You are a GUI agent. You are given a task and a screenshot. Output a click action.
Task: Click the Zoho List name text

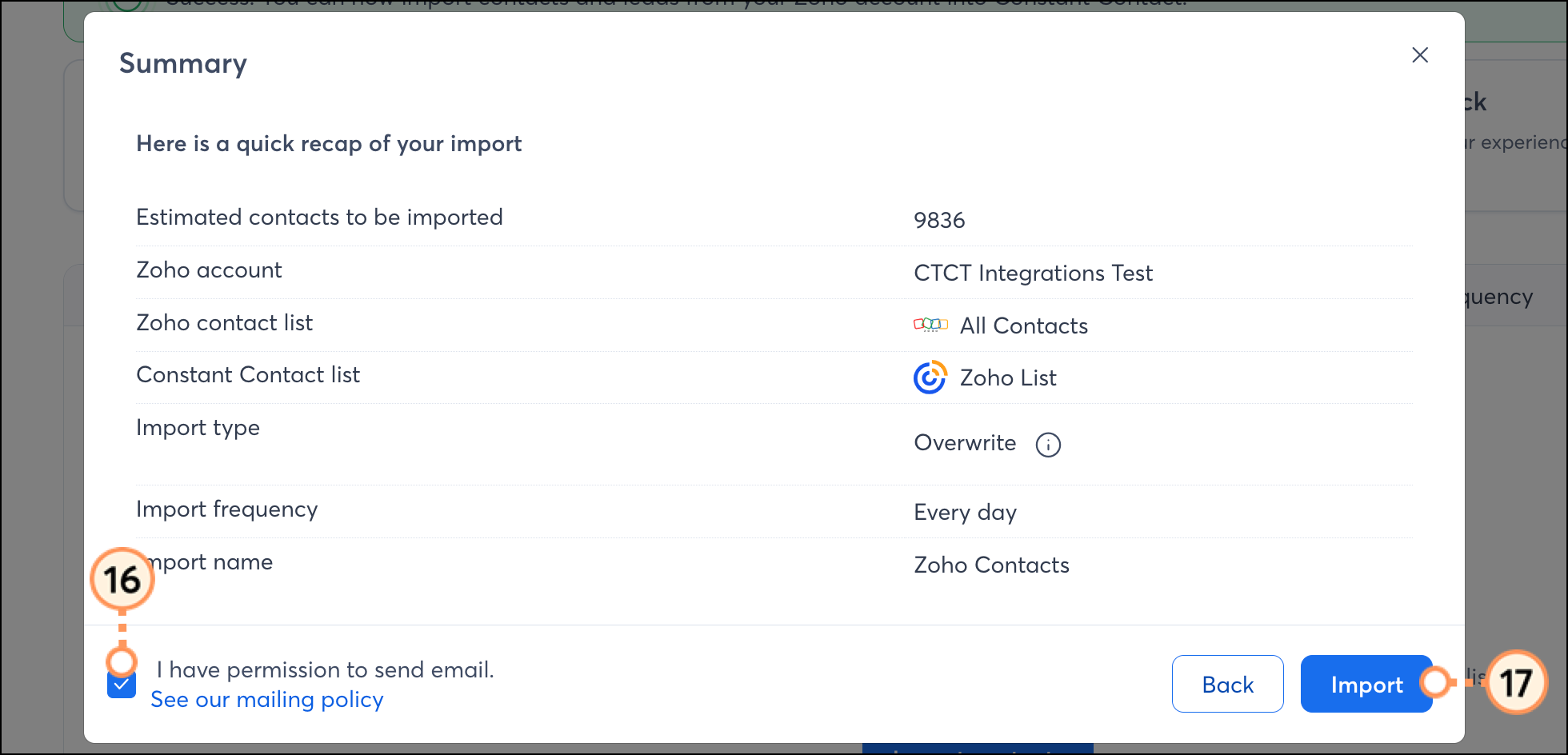(1008, 378)
